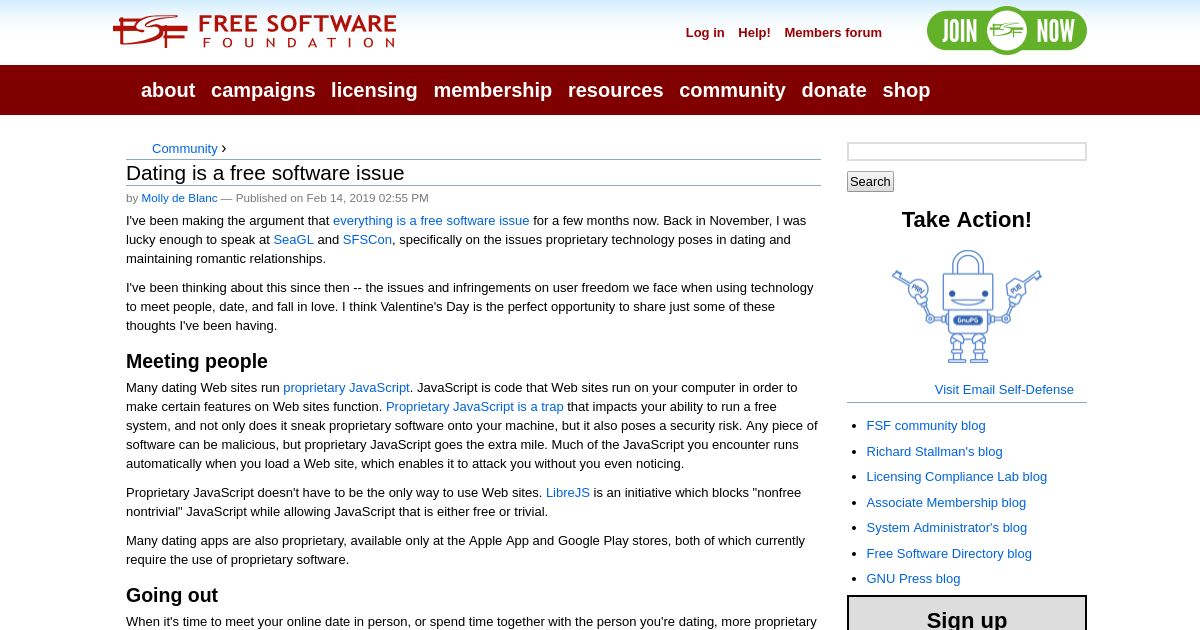
Task: Click the 'Going out' heading
Action: pos(172,595)
